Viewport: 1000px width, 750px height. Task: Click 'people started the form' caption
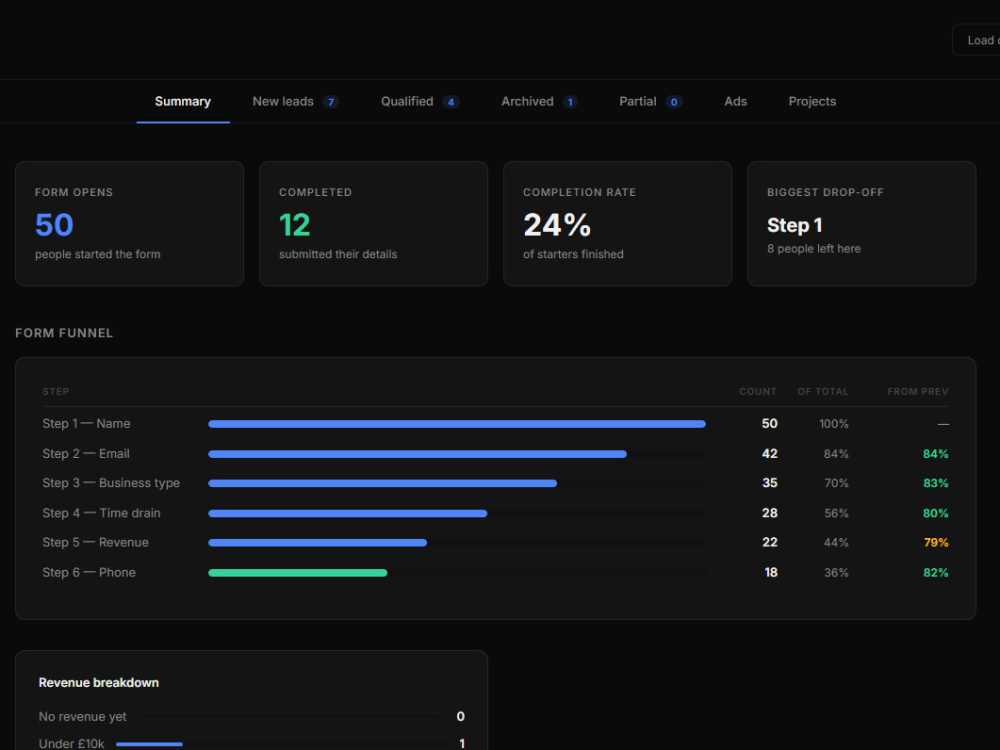[98, 254]
